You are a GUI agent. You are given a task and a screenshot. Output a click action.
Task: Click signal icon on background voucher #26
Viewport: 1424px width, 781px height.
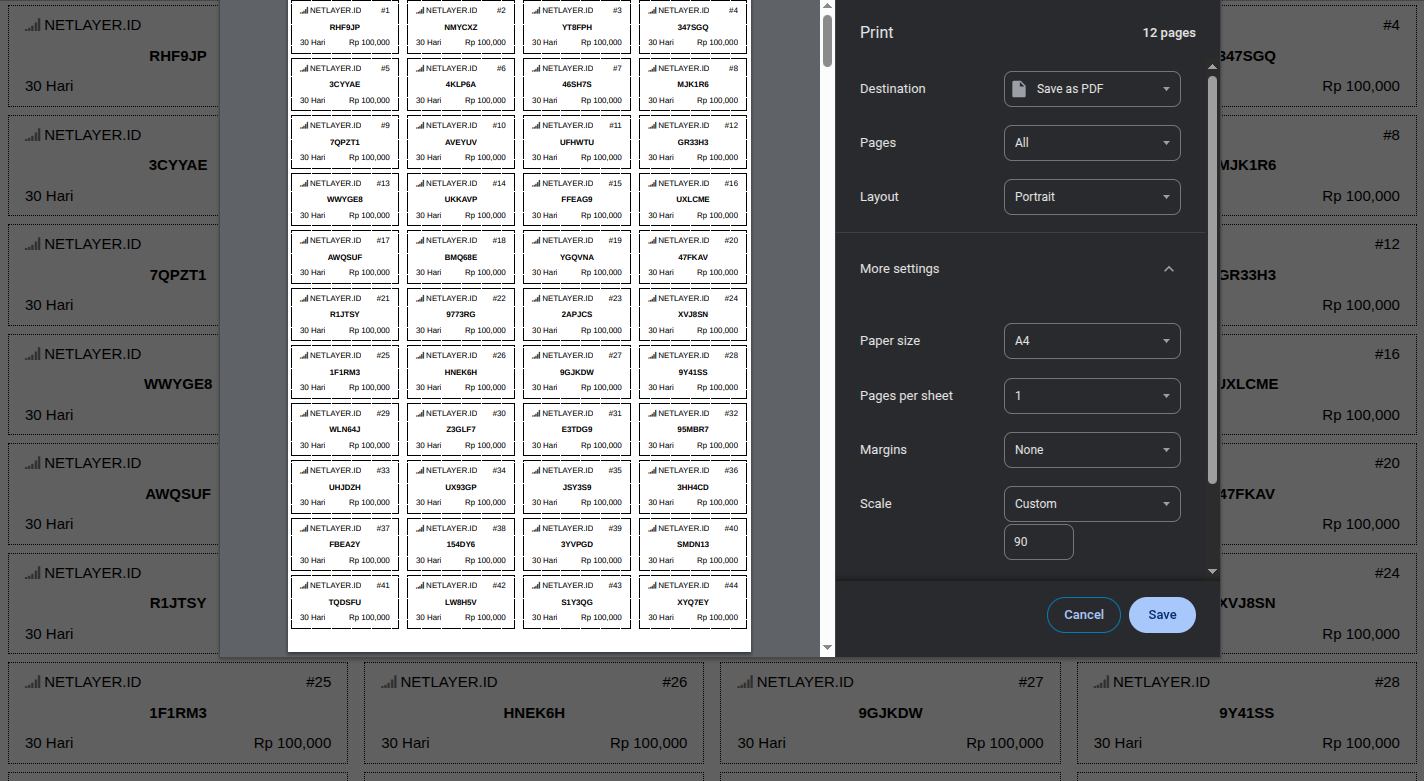[x=389, y=682]
